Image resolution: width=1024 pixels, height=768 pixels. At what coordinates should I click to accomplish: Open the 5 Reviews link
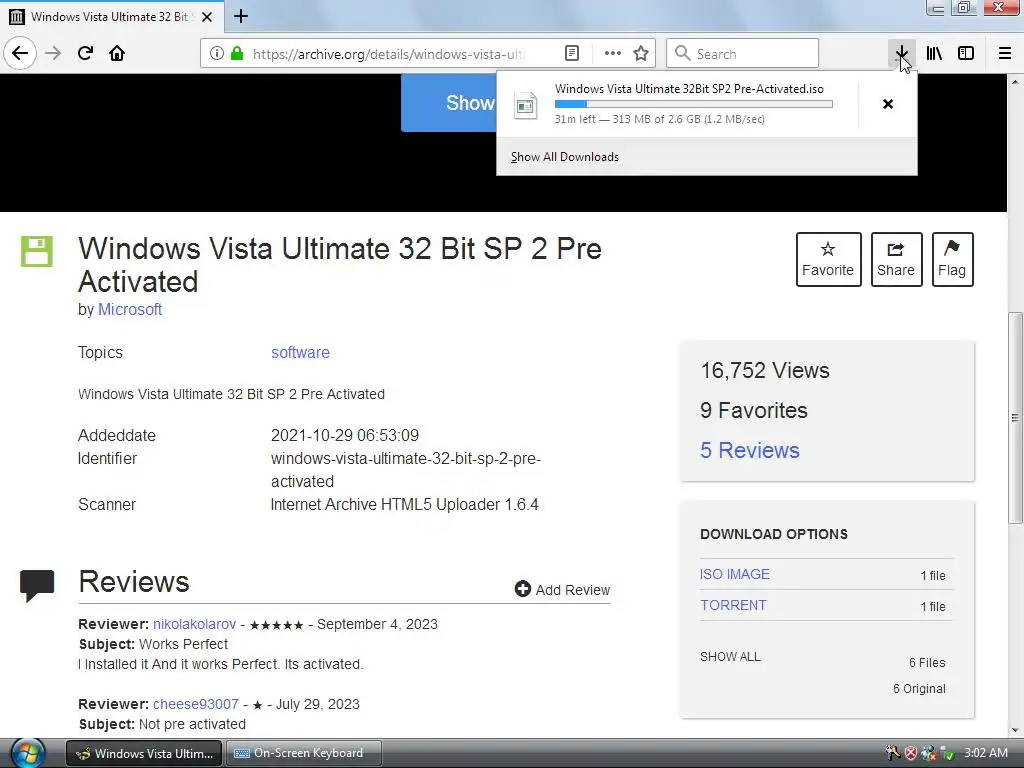750,450
